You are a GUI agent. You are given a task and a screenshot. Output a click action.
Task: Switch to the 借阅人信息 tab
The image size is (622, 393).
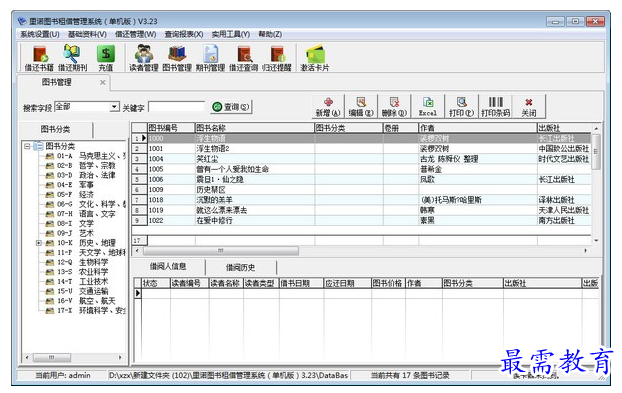tap(168, 266)
